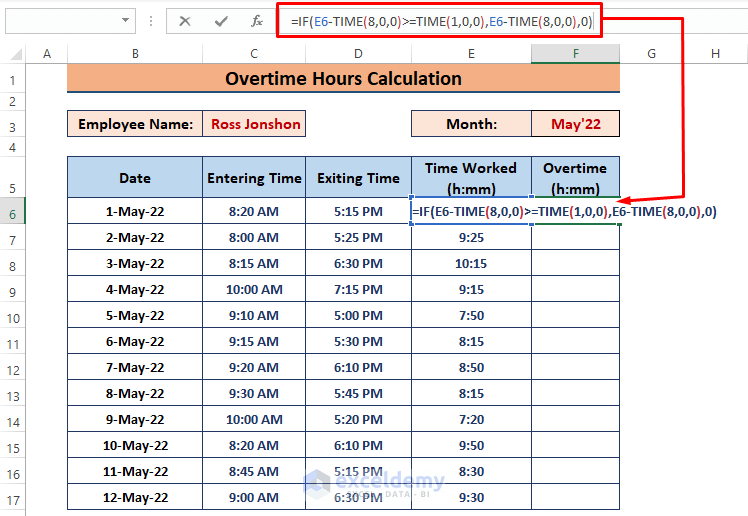Select the 11-May-22 date cell
The image size is (748, 516).
click(x=135, y=471)
